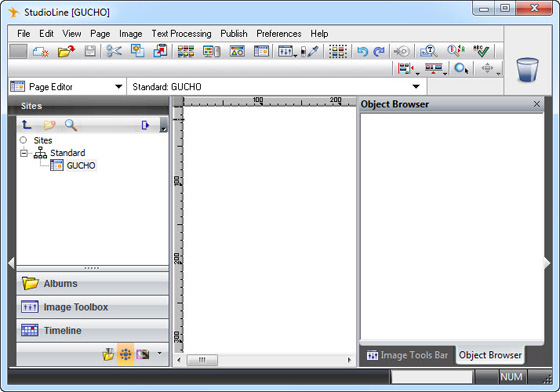Click the Paste icon in toolbar
This screenshot has height=392, width=560.
160,51
